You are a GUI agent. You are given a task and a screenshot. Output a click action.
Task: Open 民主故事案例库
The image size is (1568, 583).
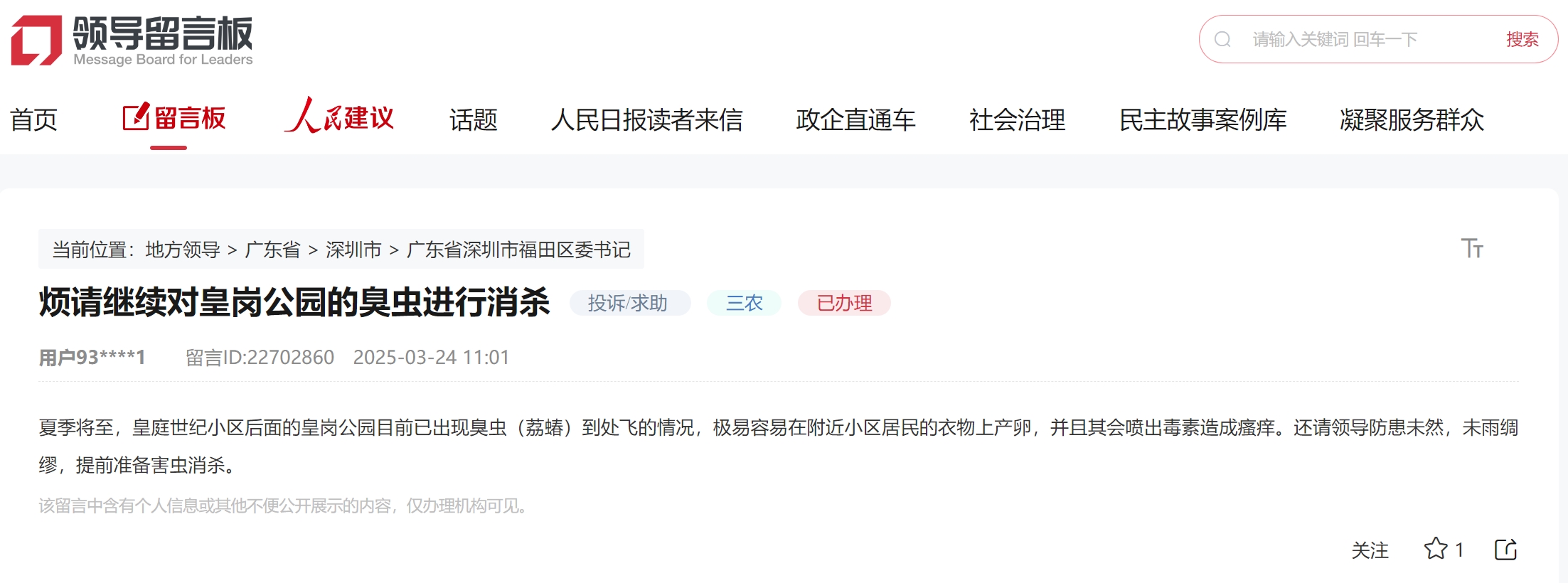click(x=1202, y=119)
